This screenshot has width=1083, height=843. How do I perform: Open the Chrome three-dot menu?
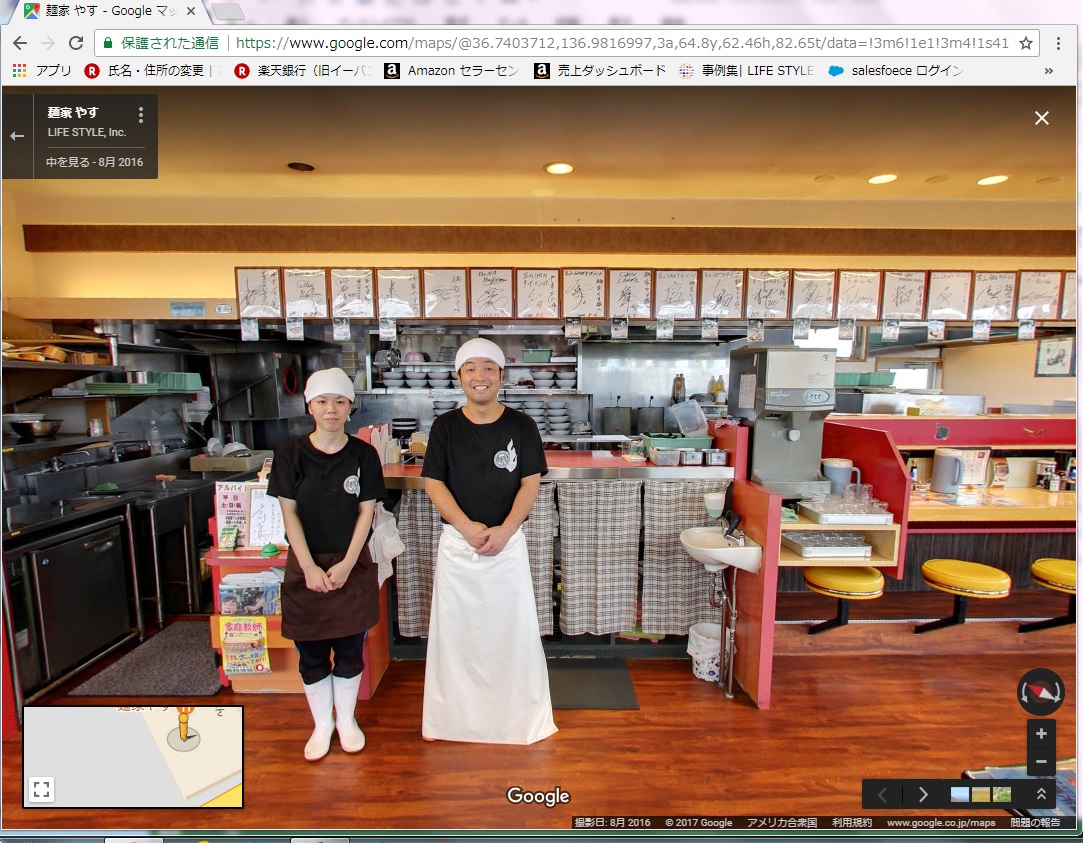click(x=1058, y=43)
